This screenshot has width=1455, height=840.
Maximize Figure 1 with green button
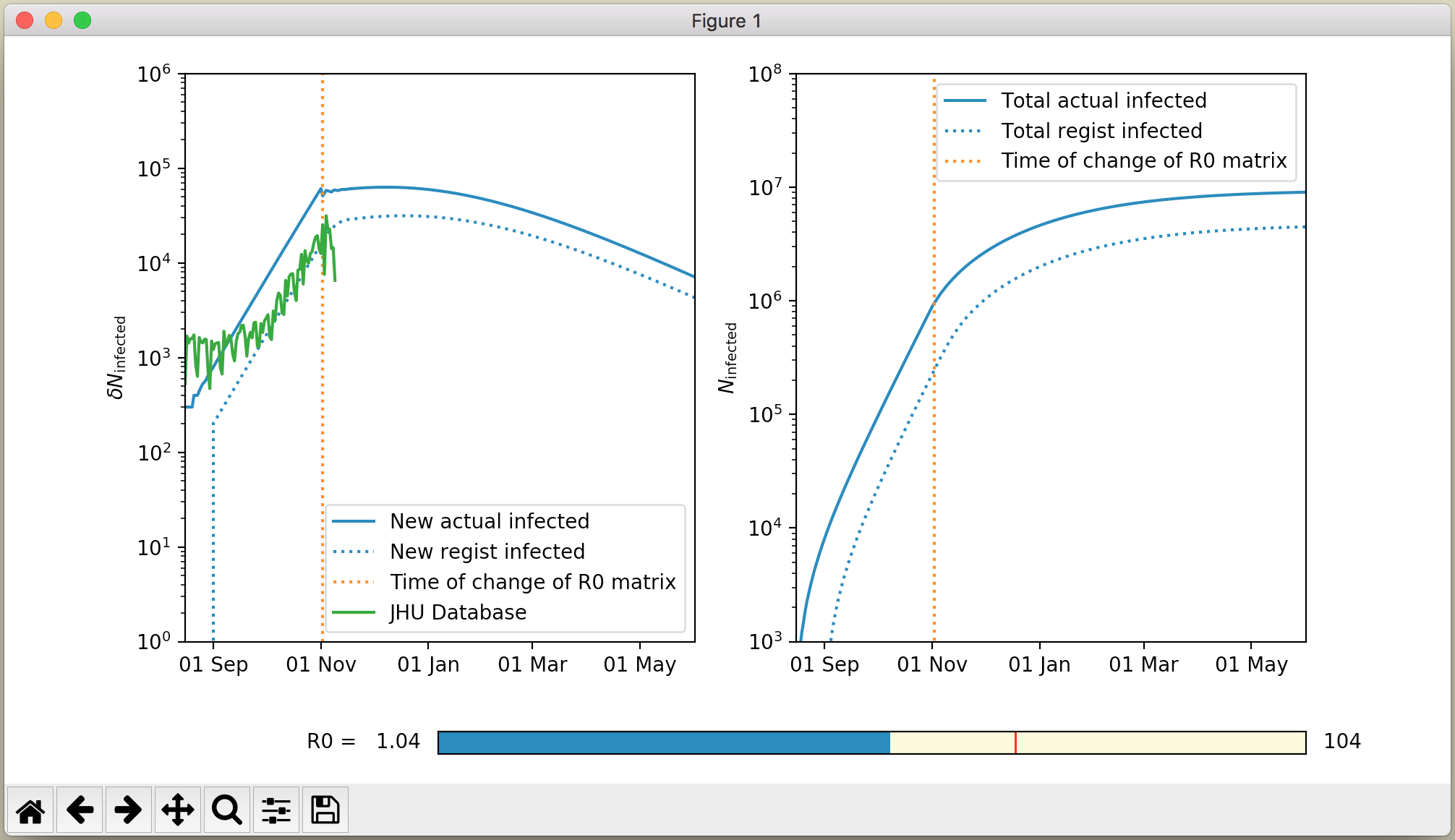click(82, 20)
